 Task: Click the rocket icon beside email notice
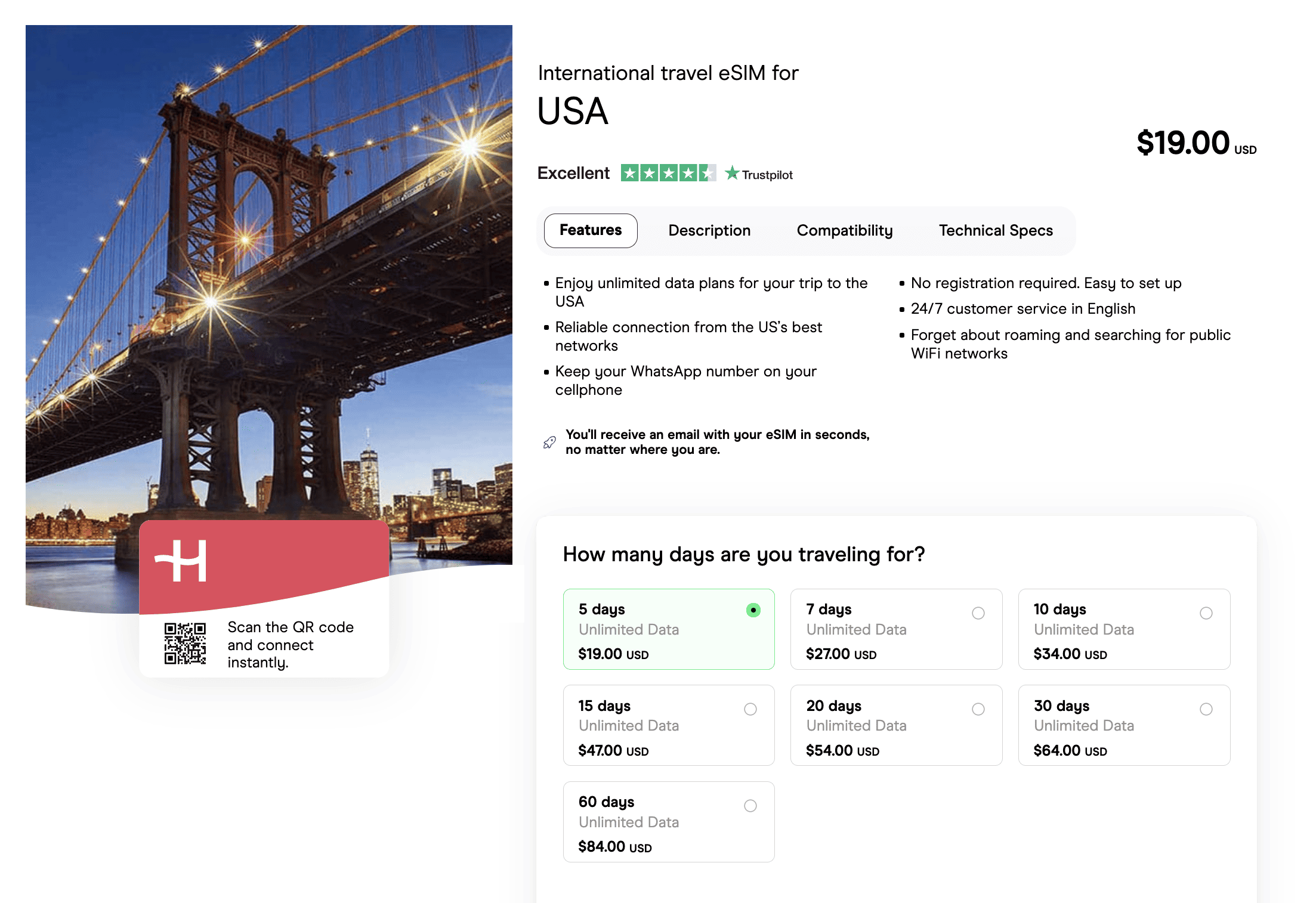pos(549,443)
